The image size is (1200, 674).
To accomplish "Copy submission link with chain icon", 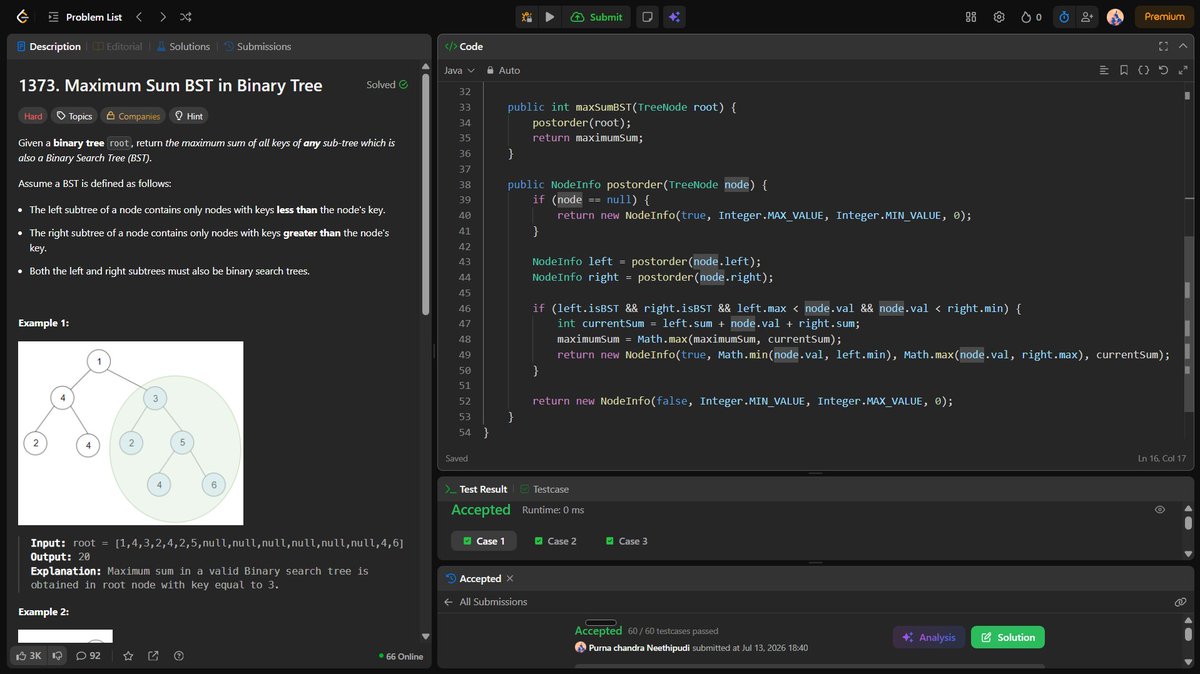I will click(1181, 602).
